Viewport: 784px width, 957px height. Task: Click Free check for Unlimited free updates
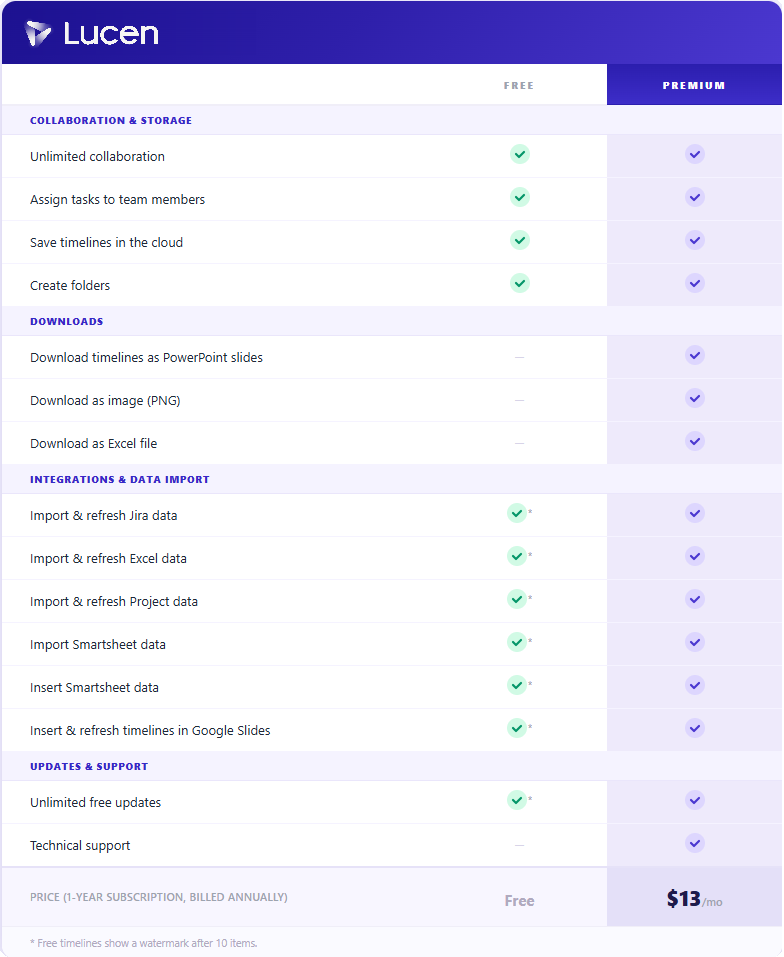point(517,800)
